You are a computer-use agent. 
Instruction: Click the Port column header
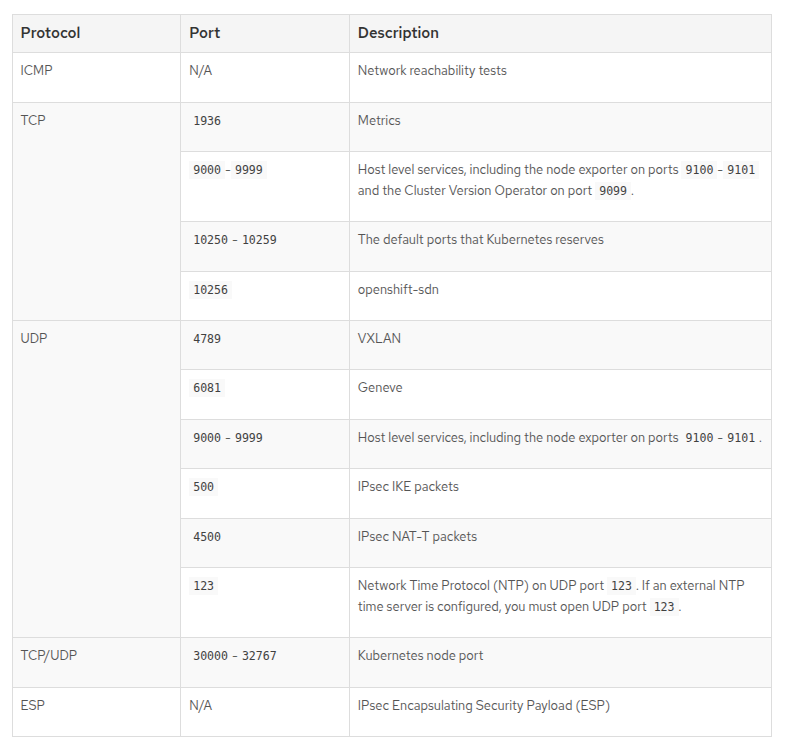tap(205, 33)
